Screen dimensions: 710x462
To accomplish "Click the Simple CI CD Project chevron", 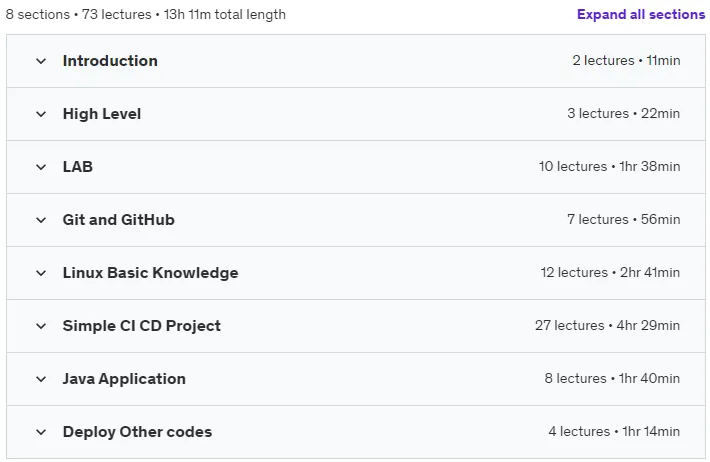I will (x=41, y=326).
